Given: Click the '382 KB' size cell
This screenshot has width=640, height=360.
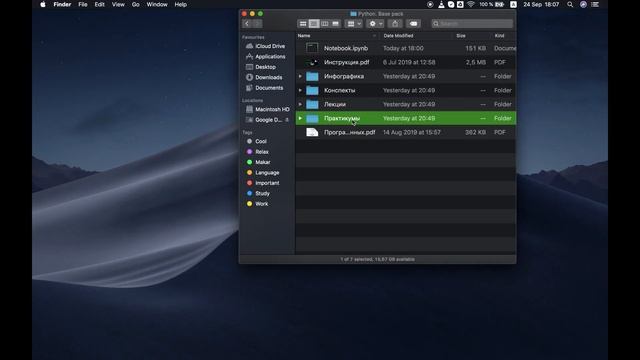Looking at the screenshot, I should click(x=476, y=132).
